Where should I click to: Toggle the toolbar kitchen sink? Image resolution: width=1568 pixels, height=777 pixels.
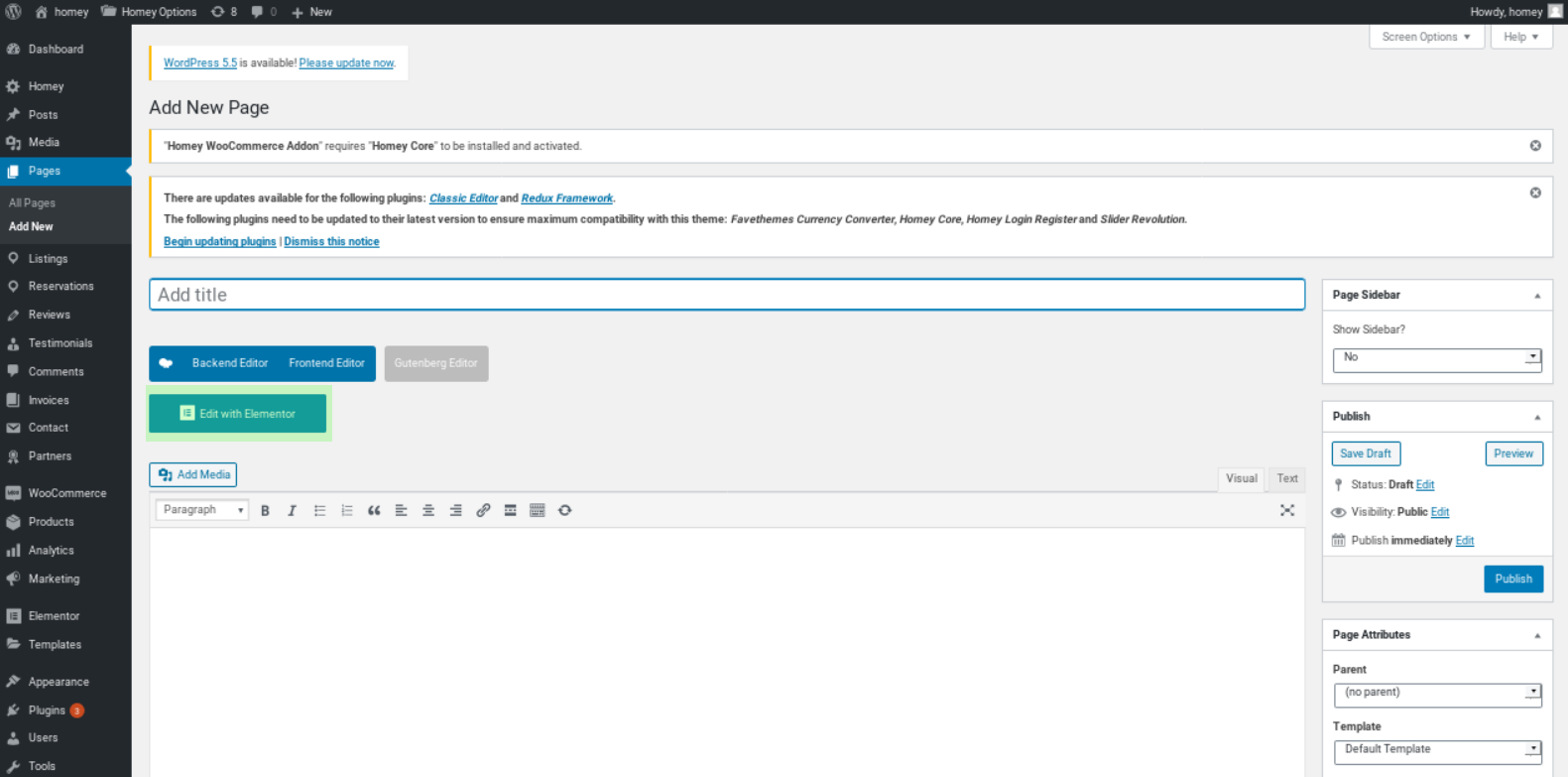pyautogui.click(x=538, y=510)
